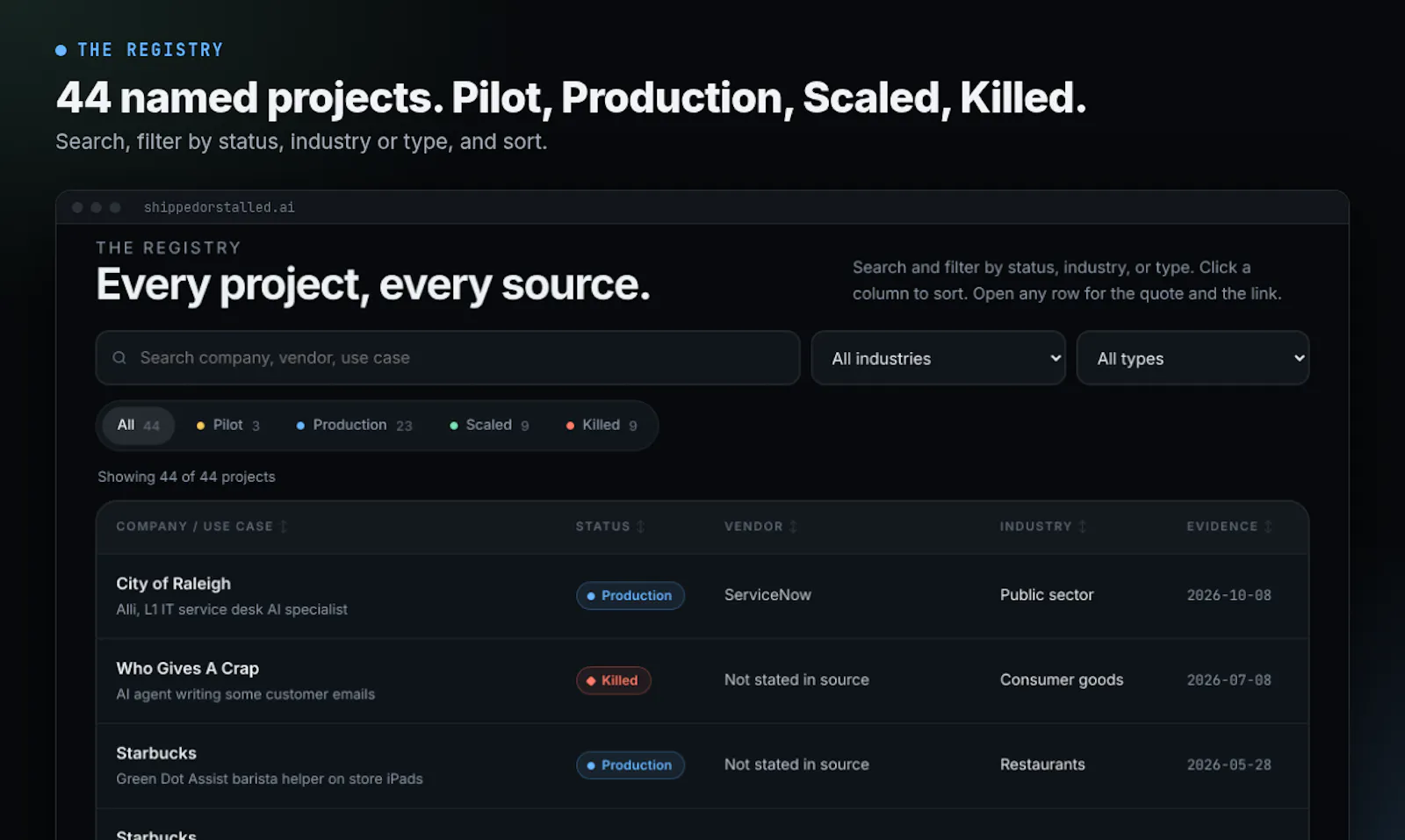Click Not stated in source in Who Gives A Crap row
This screenshot has height=840, width=1405.
click(x=796, y=680)
